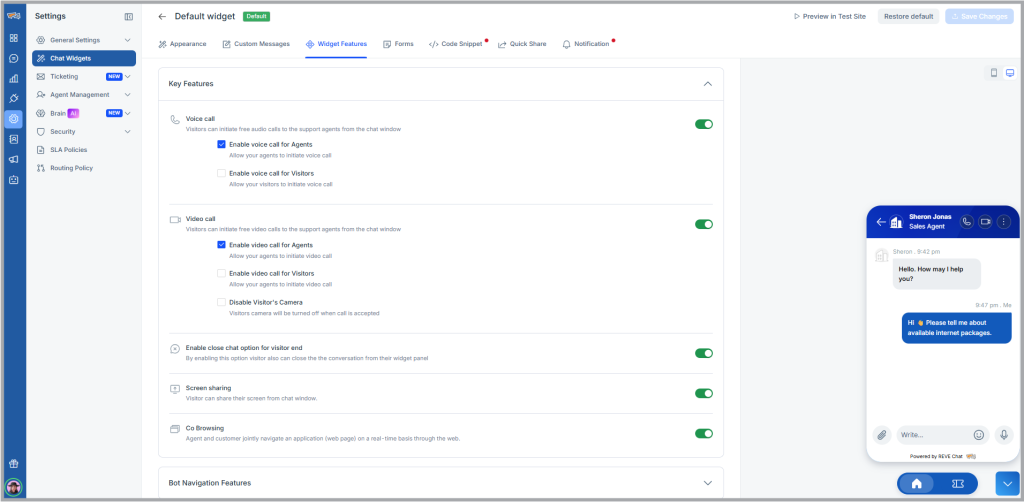Open the Appearance tab

182,44
